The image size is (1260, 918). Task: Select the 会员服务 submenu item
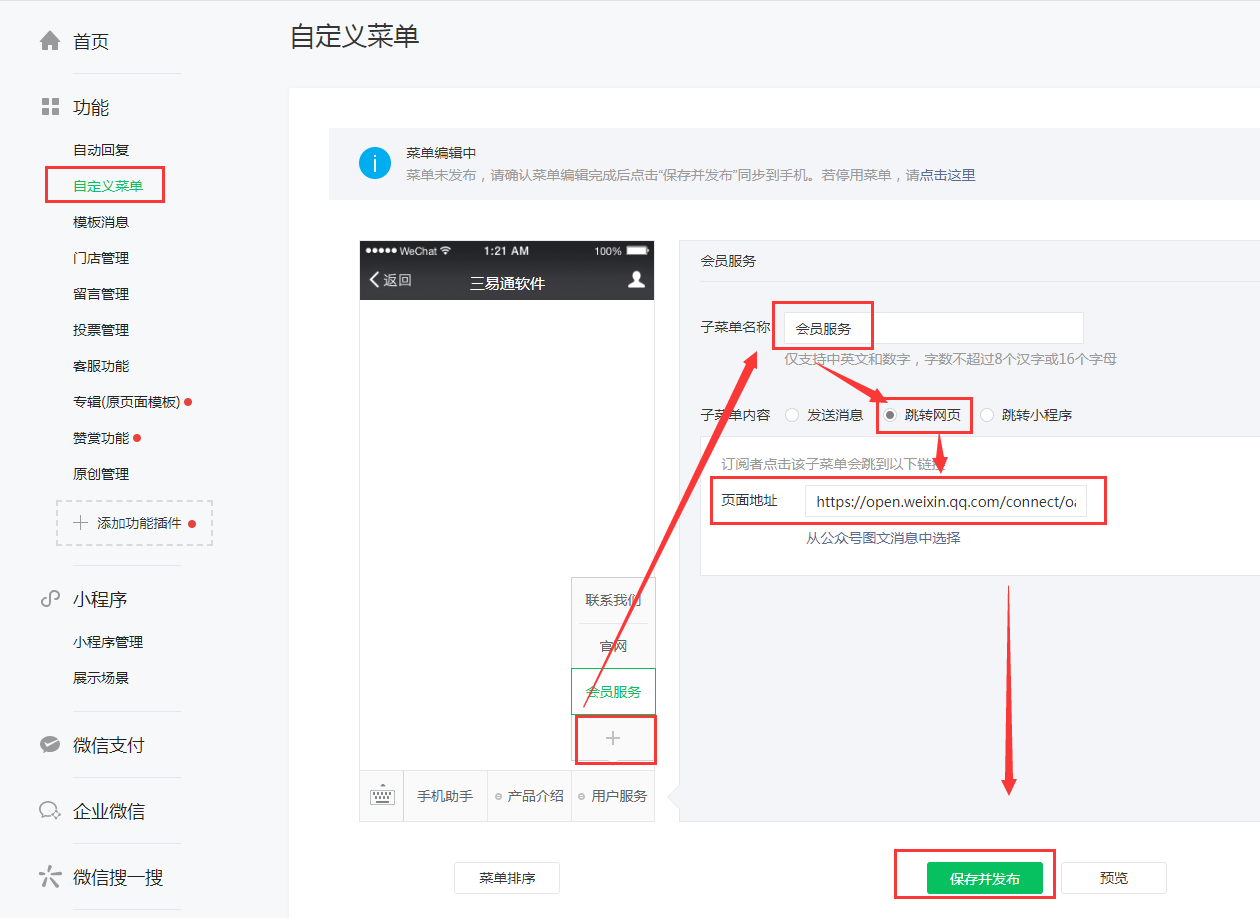pyautogui.click(x=613, y=691)
